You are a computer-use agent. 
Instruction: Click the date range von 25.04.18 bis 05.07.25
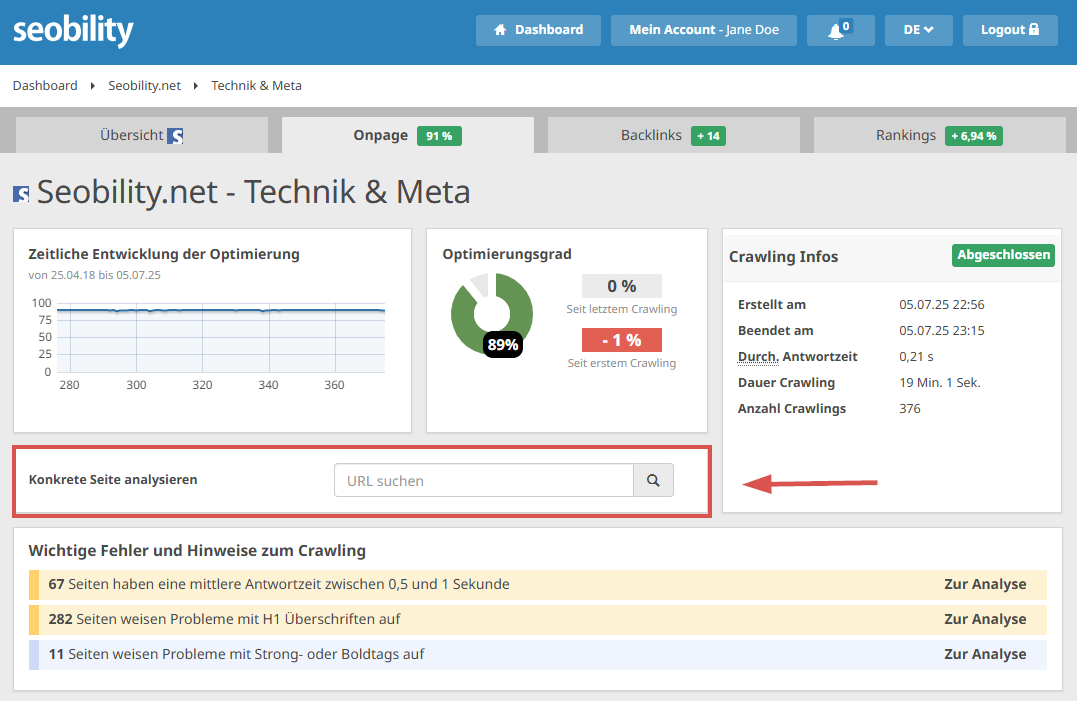(94, 275)
